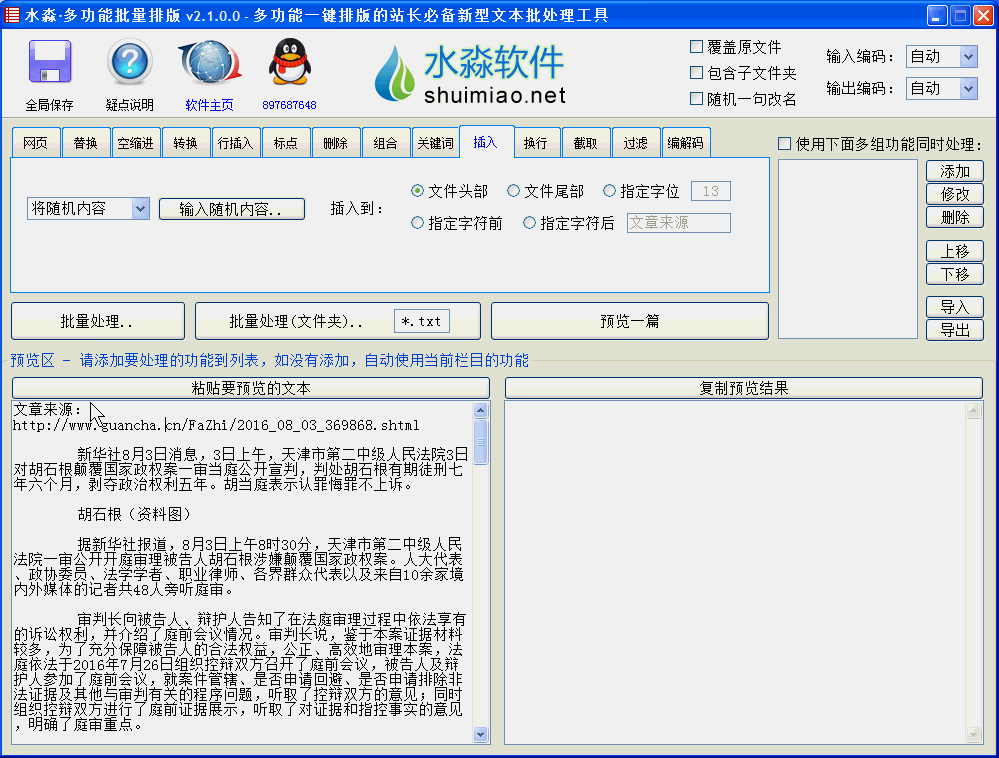
Task: Click the *.txt file extension field
Action: coord(421,321)
